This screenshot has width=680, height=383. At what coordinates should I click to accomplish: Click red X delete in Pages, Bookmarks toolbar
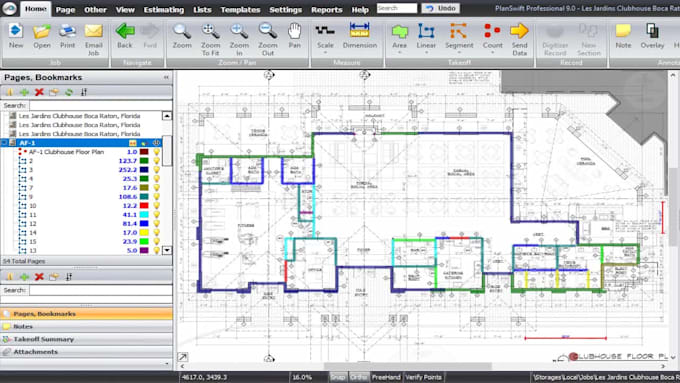(39, 92)
